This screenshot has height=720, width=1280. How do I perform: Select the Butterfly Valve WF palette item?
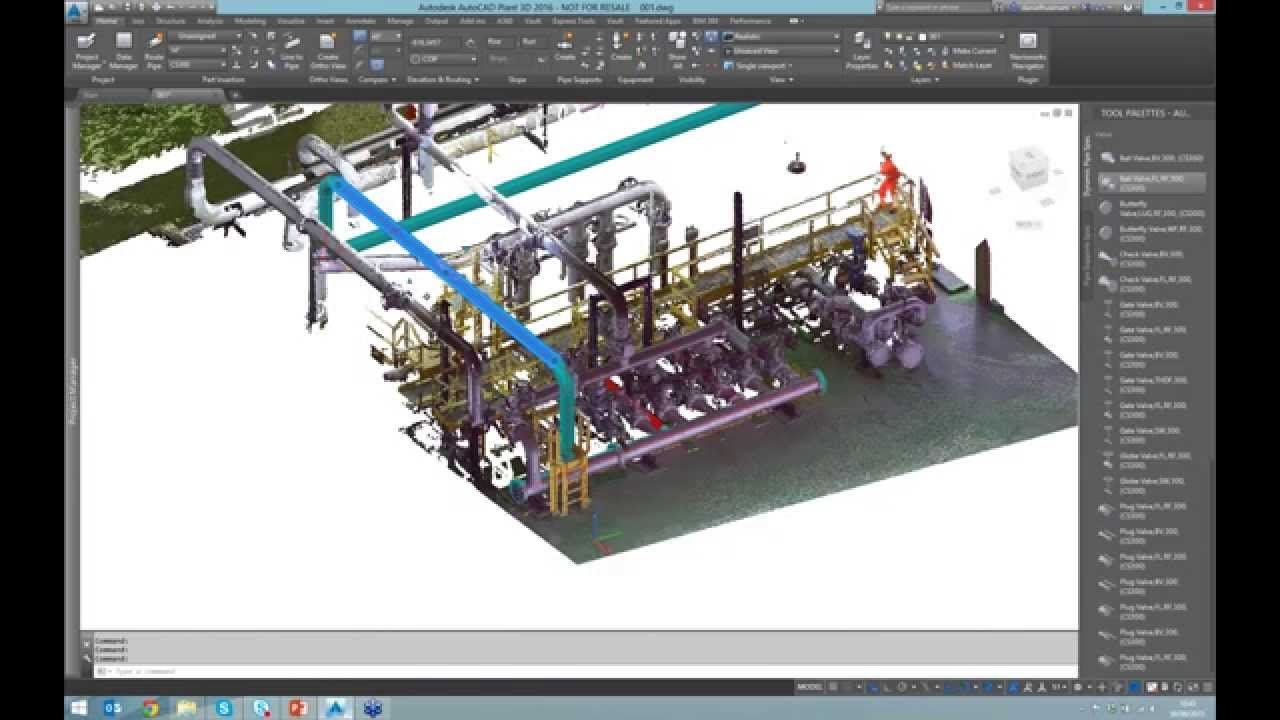1152,233
